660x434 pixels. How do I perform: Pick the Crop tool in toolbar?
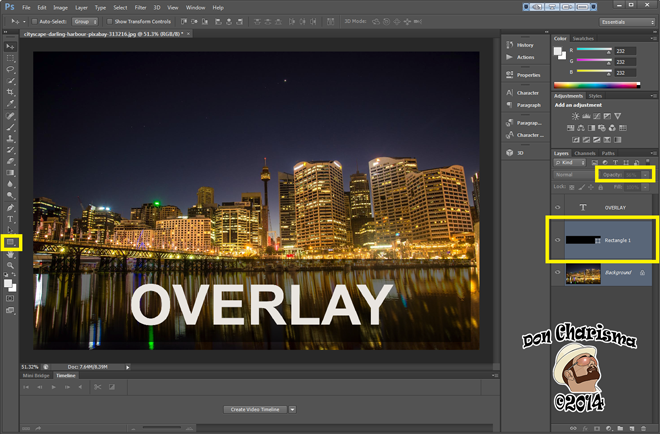pos(11,92)
